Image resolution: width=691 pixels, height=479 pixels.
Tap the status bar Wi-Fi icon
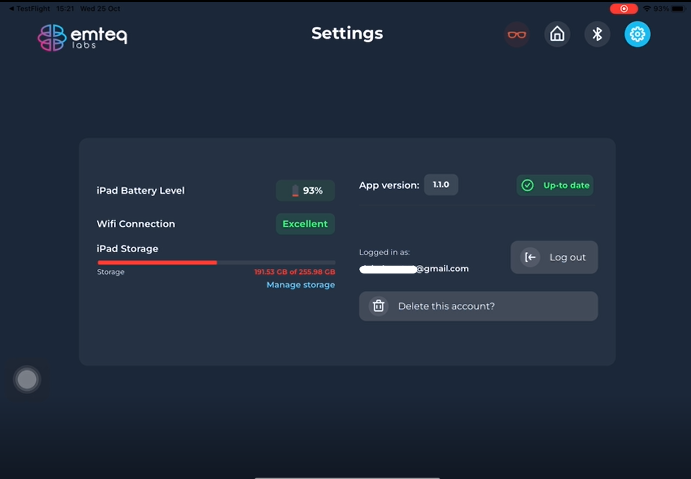[646, 9]
